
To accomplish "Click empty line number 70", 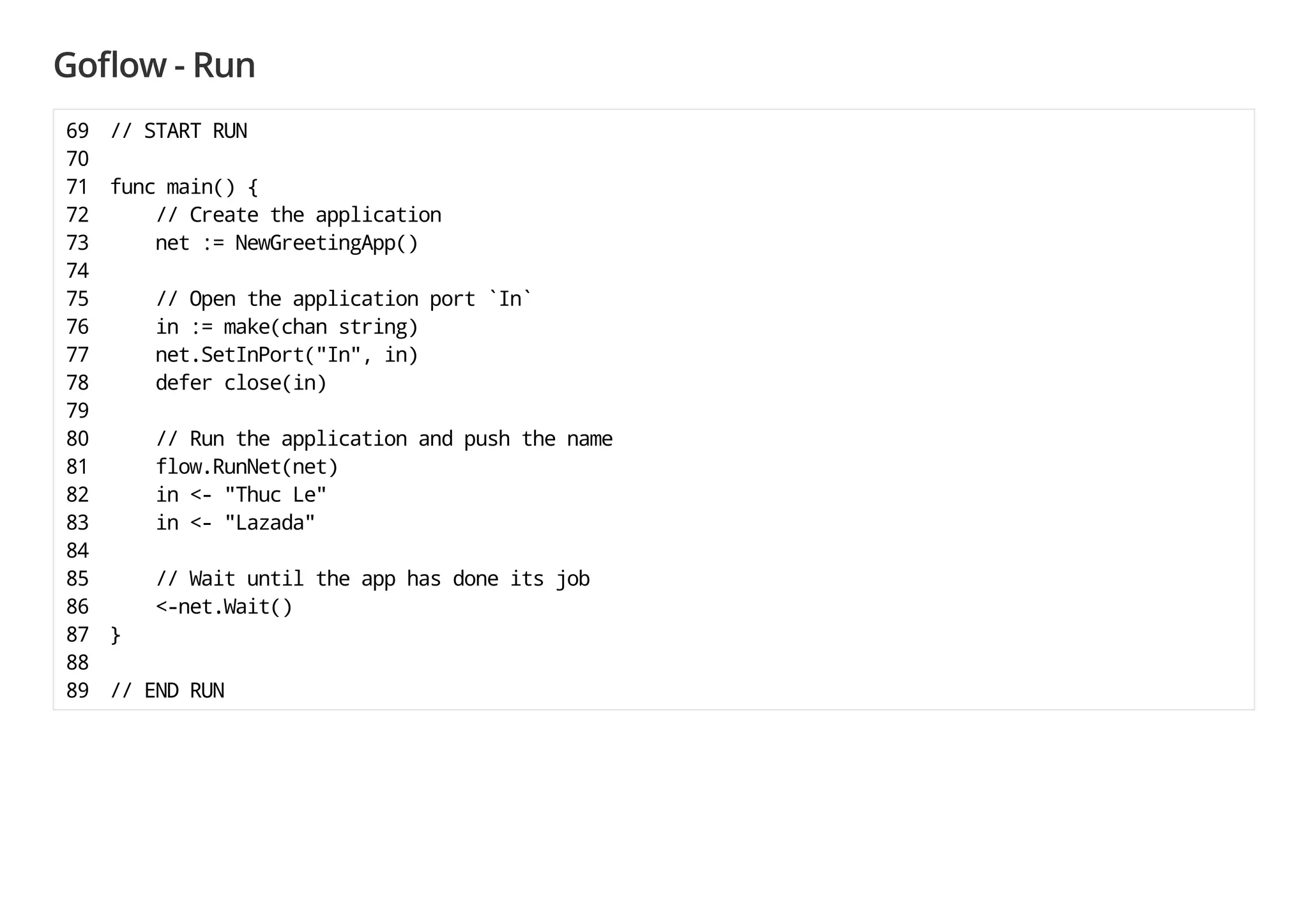I will tap(77, 159).
